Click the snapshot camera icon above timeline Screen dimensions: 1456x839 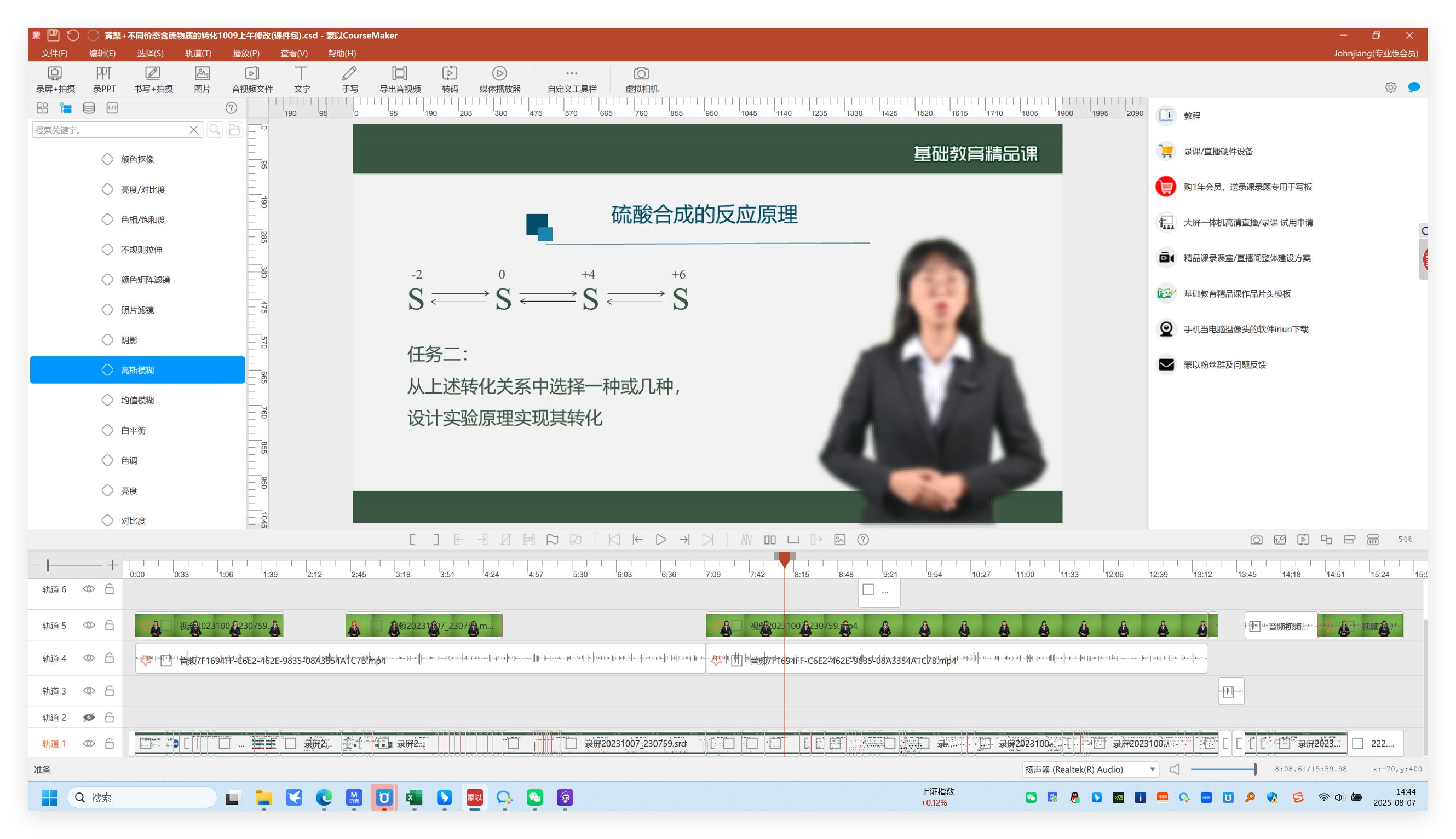1256,540
